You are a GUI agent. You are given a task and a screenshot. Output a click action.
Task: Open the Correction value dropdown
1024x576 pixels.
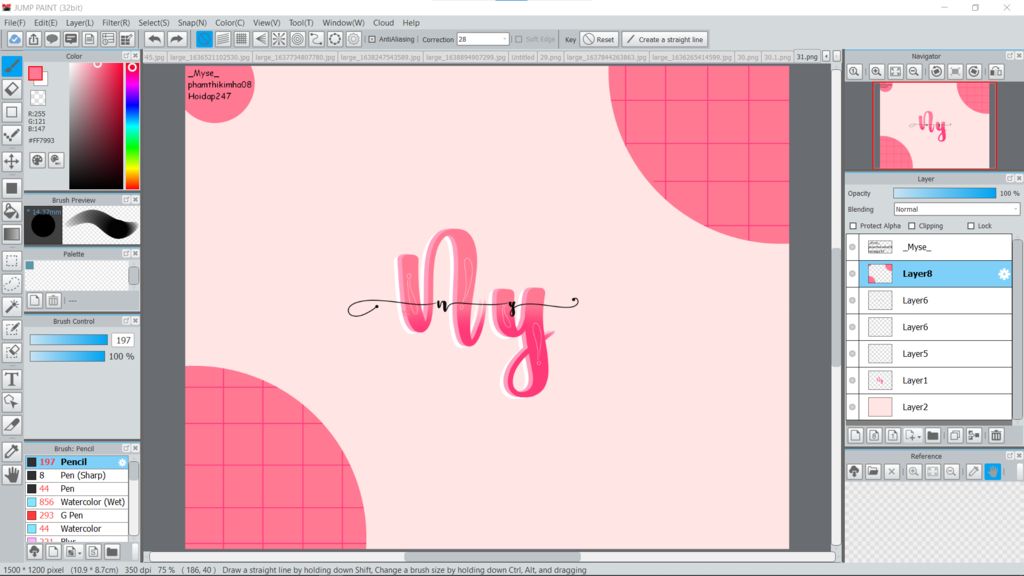504,39
